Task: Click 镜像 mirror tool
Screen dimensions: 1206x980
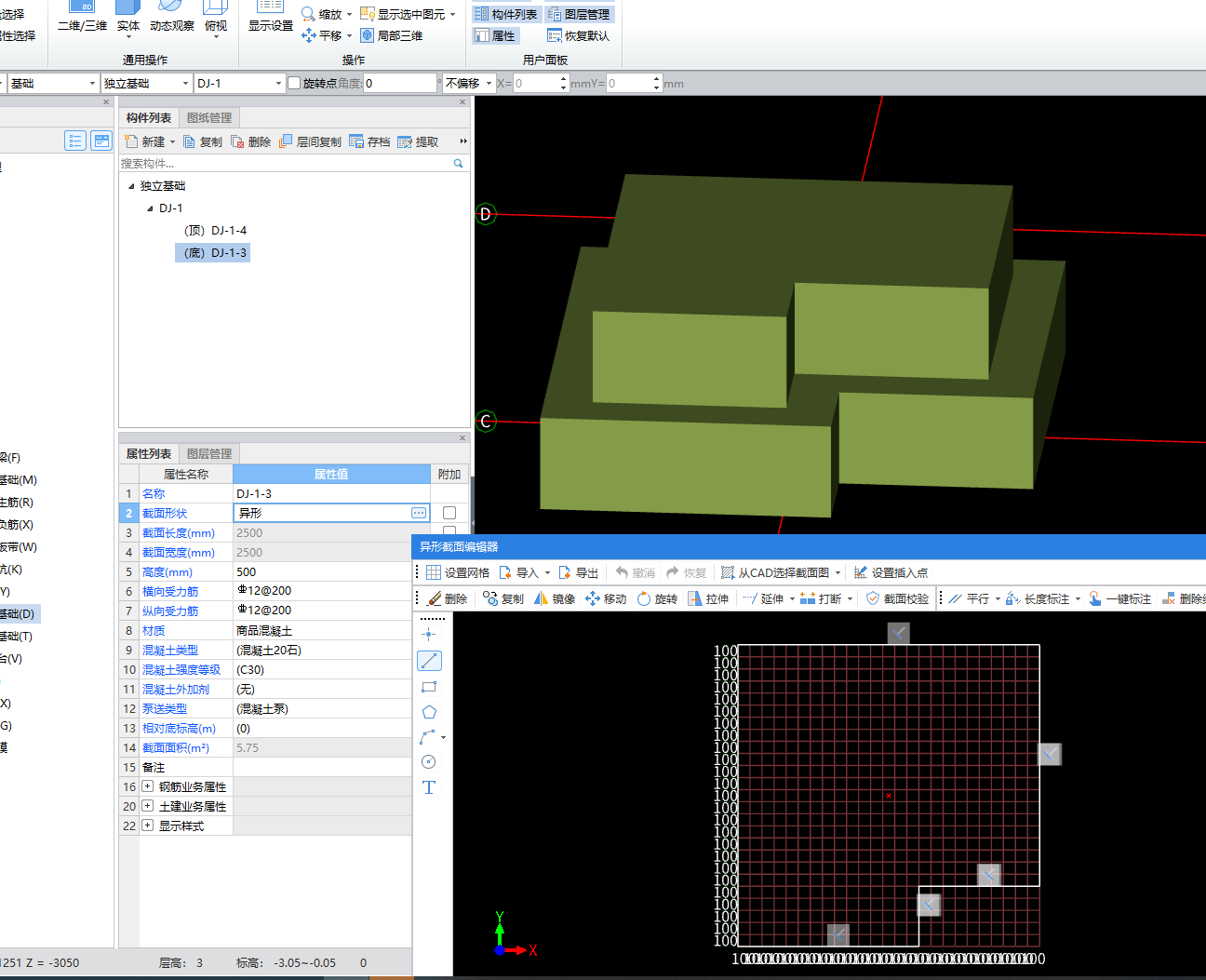Action: 555,598
